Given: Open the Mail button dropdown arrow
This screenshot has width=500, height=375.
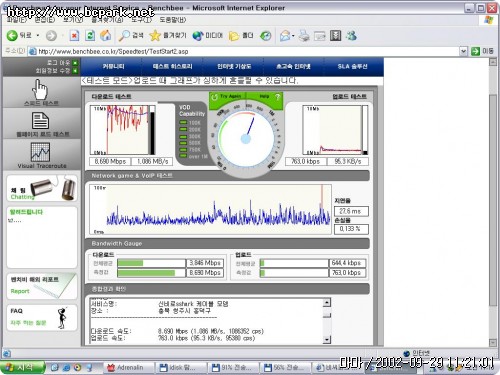Looking at the screenshot, I should [x=293, y=36].
